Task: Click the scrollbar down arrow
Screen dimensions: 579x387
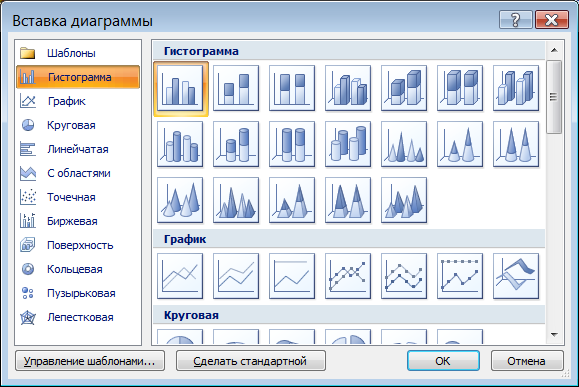Action: [x=554, y=335]
